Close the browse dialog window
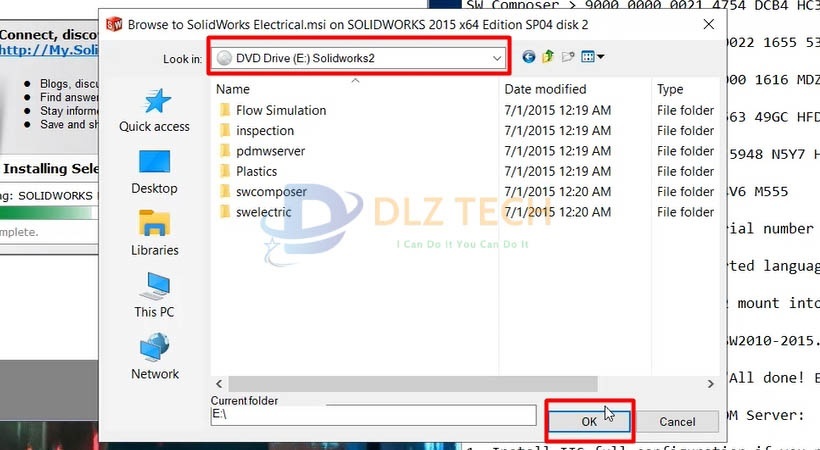 click(x=709, y=24)
